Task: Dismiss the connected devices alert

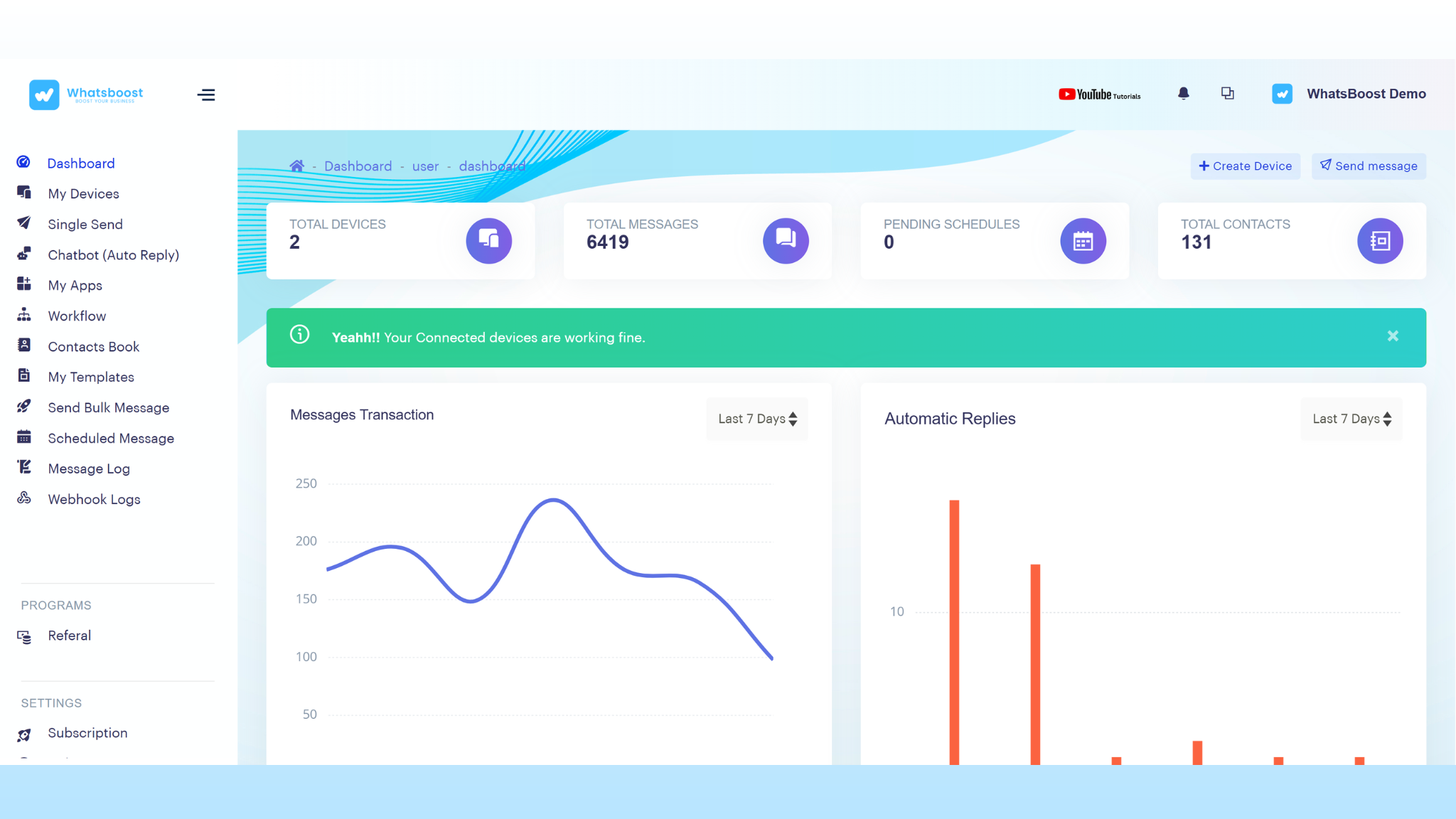Action: (1393, 336)
